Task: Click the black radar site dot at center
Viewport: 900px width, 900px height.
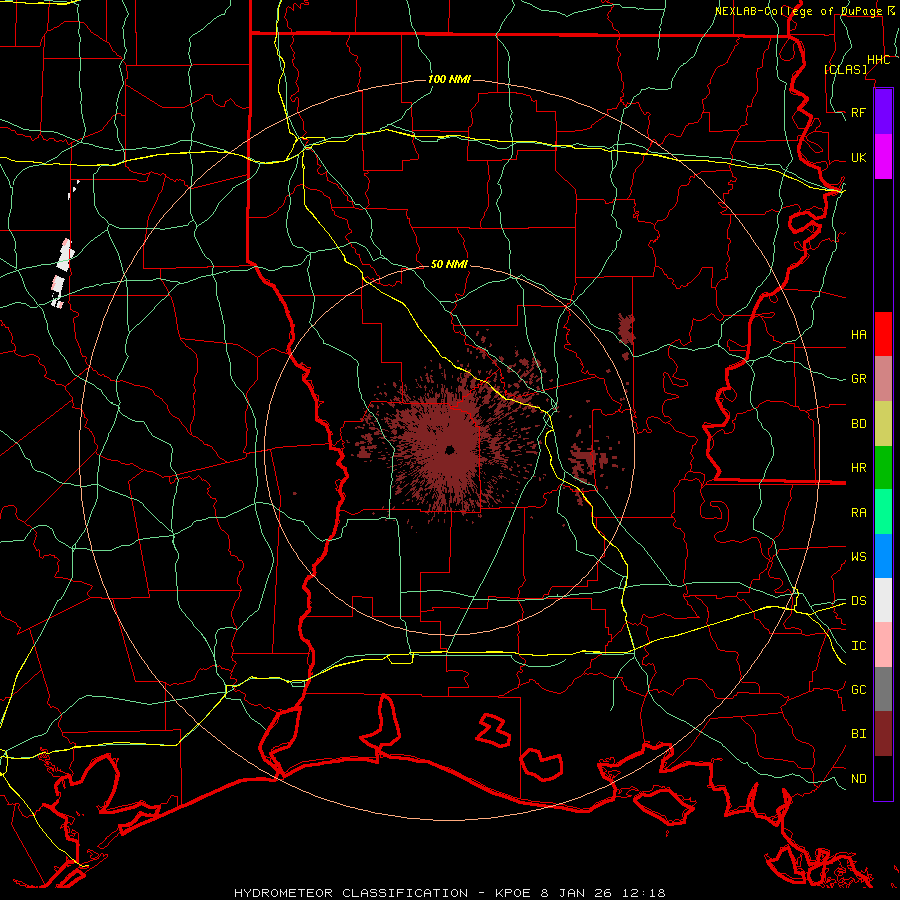Action: (x=450, y=449)
